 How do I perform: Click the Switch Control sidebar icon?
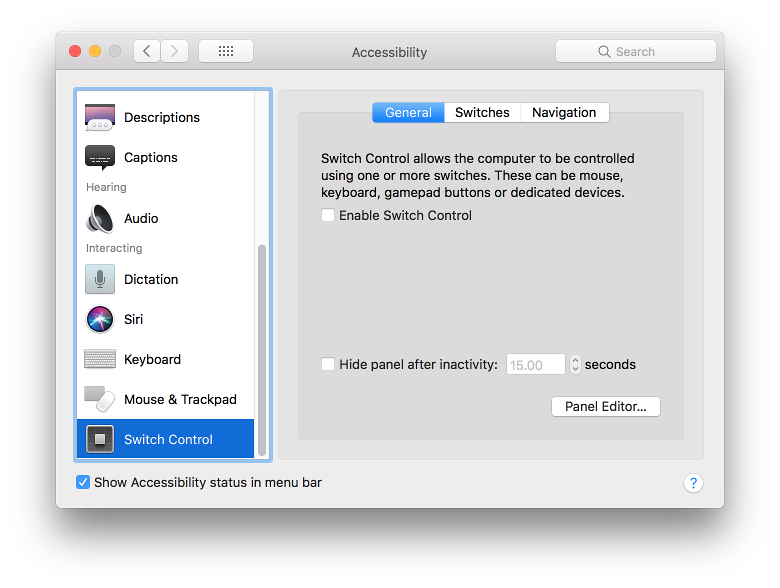100,439
